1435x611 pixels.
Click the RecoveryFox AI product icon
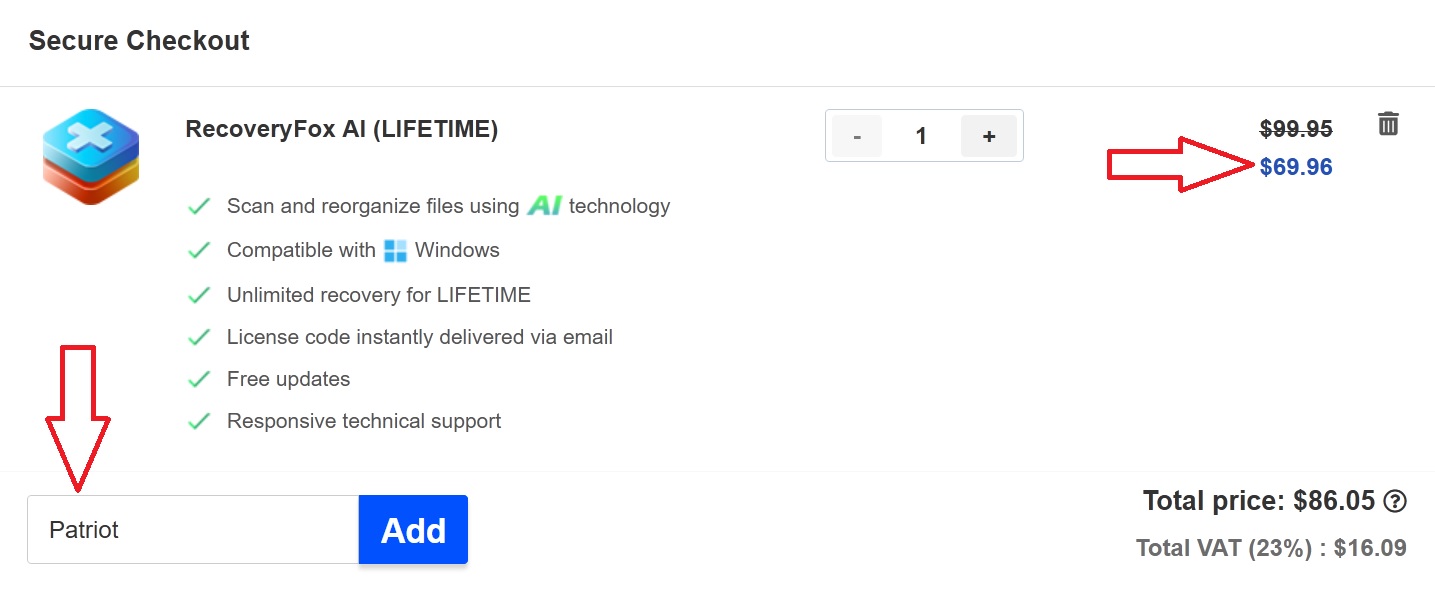90,157
